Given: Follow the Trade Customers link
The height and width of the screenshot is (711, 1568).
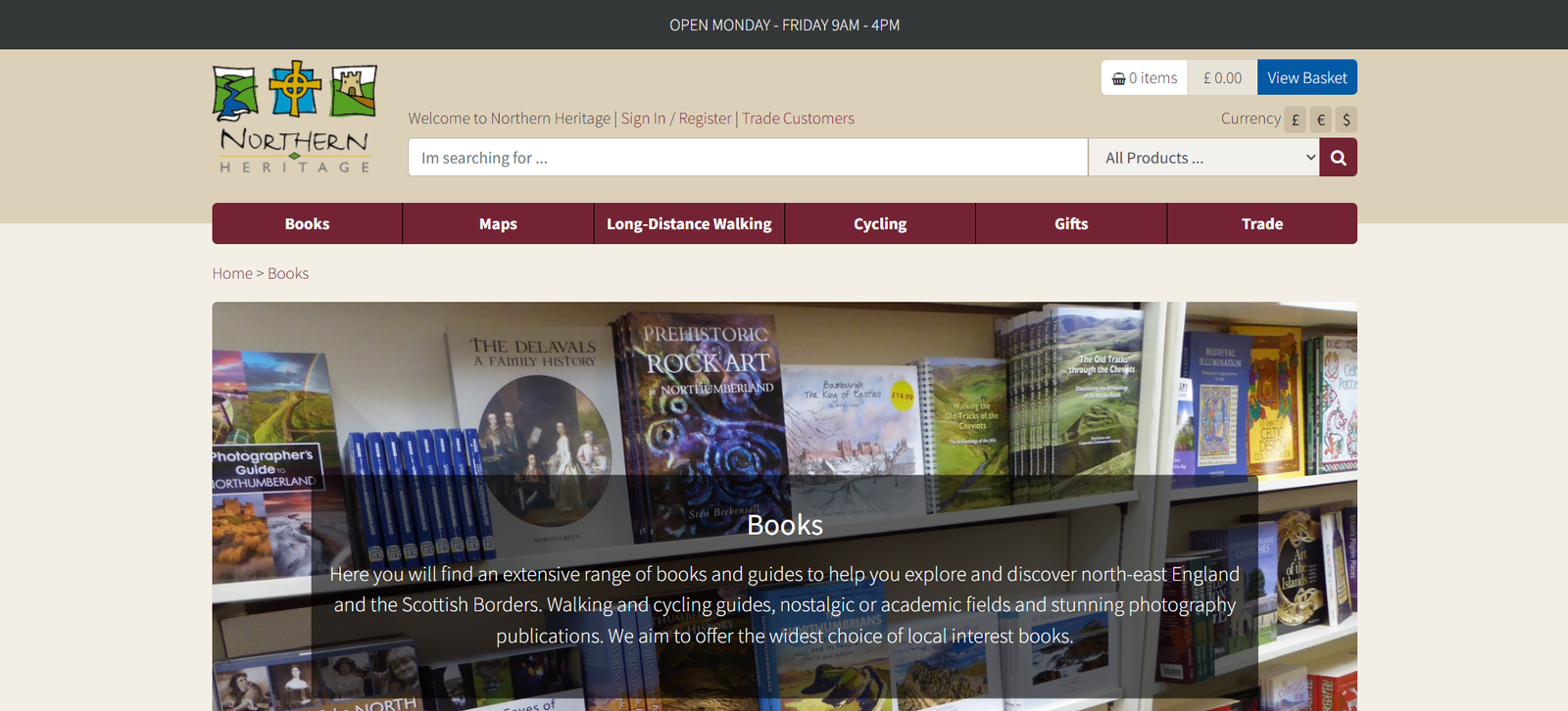Looking at the screenshot, I should pos(798,118).
